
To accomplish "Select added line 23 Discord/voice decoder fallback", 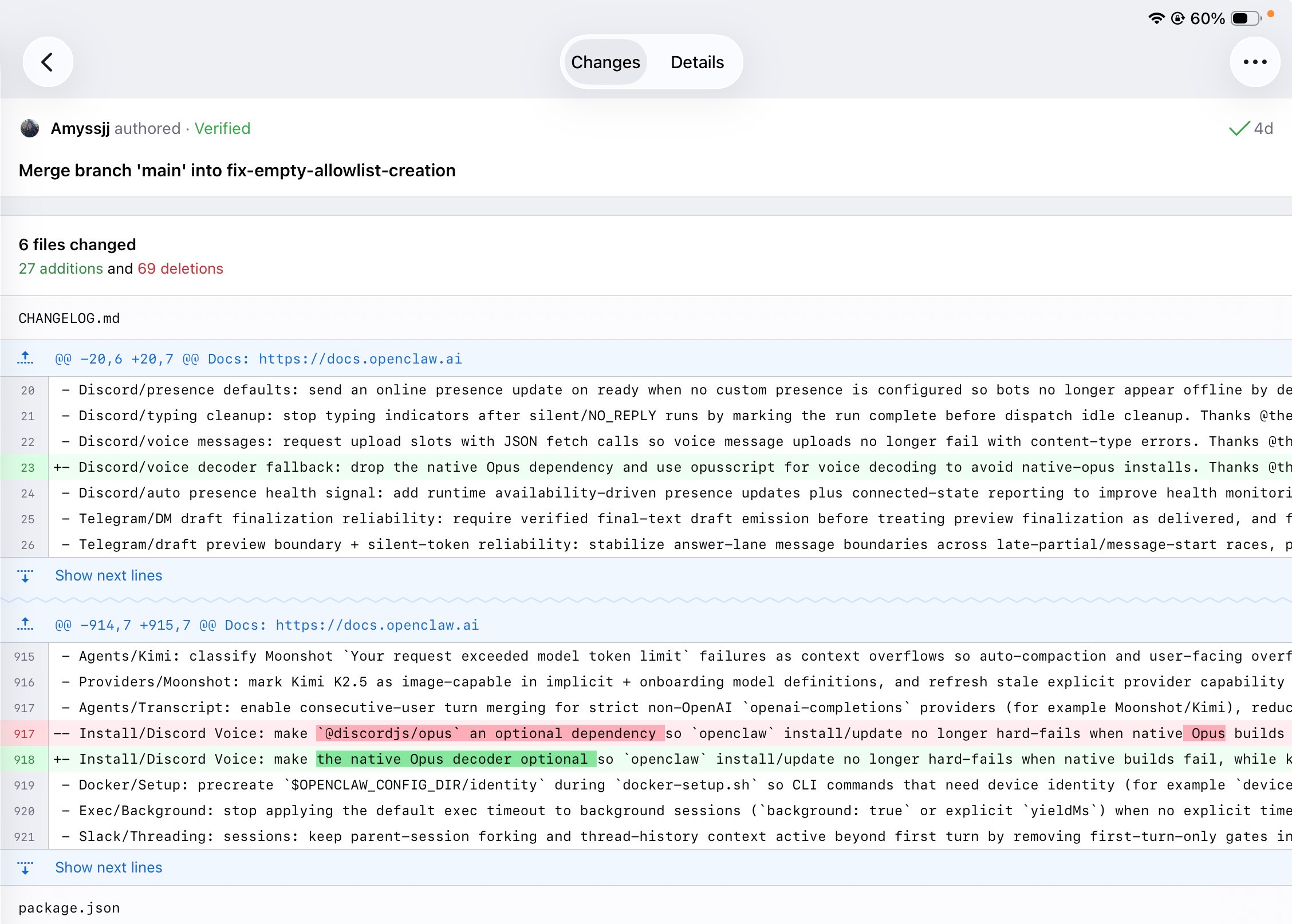I will tap(646, 467).
